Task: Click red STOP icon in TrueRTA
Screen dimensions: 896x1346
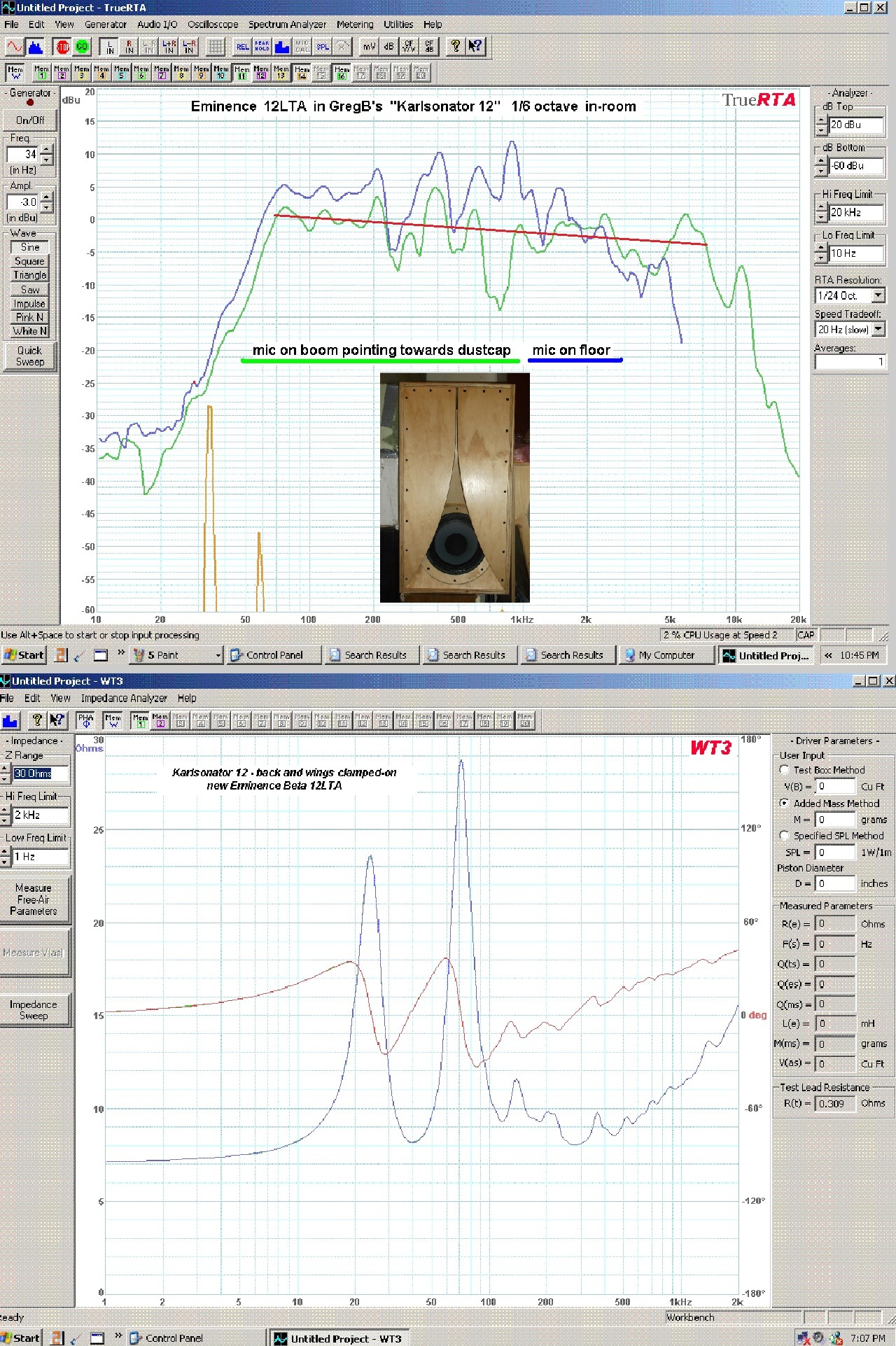Action: 62,47
